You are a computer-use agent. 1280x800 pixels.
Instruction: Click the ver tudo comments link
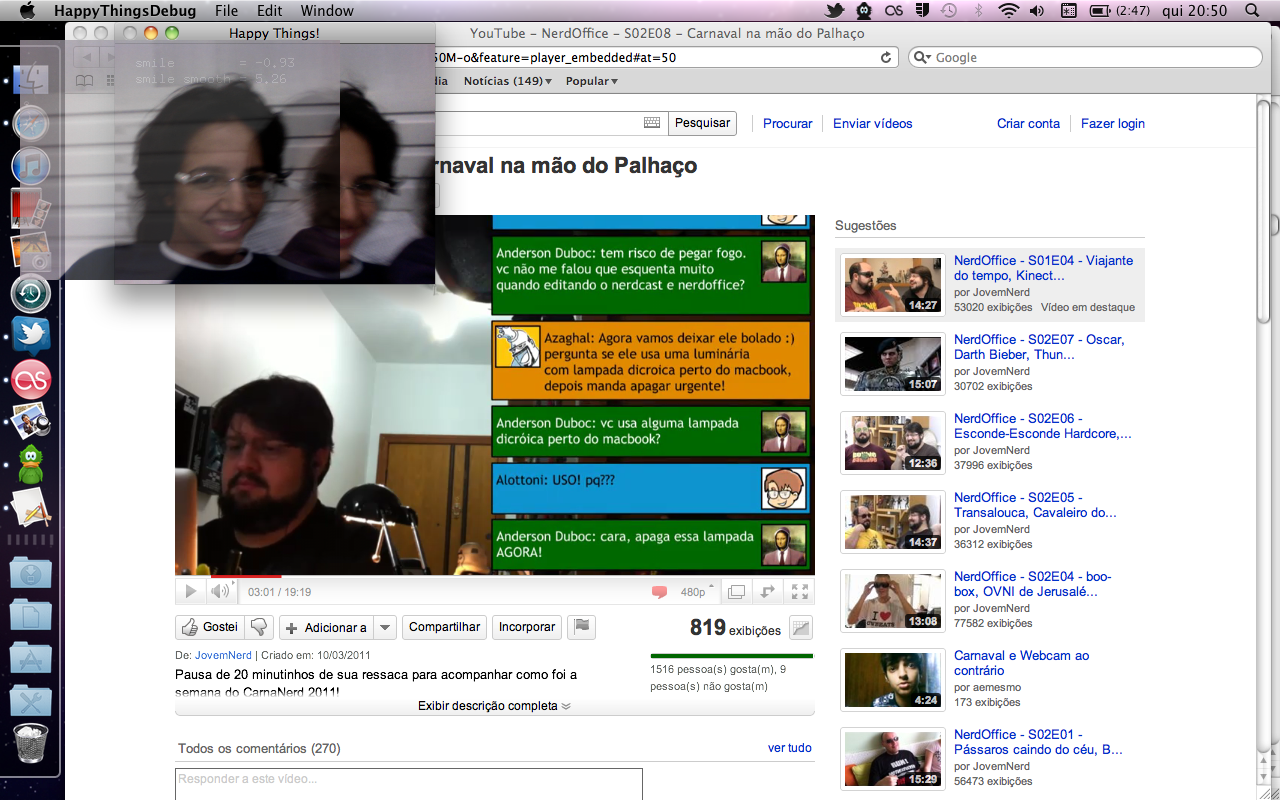click(x=790, y=748)
